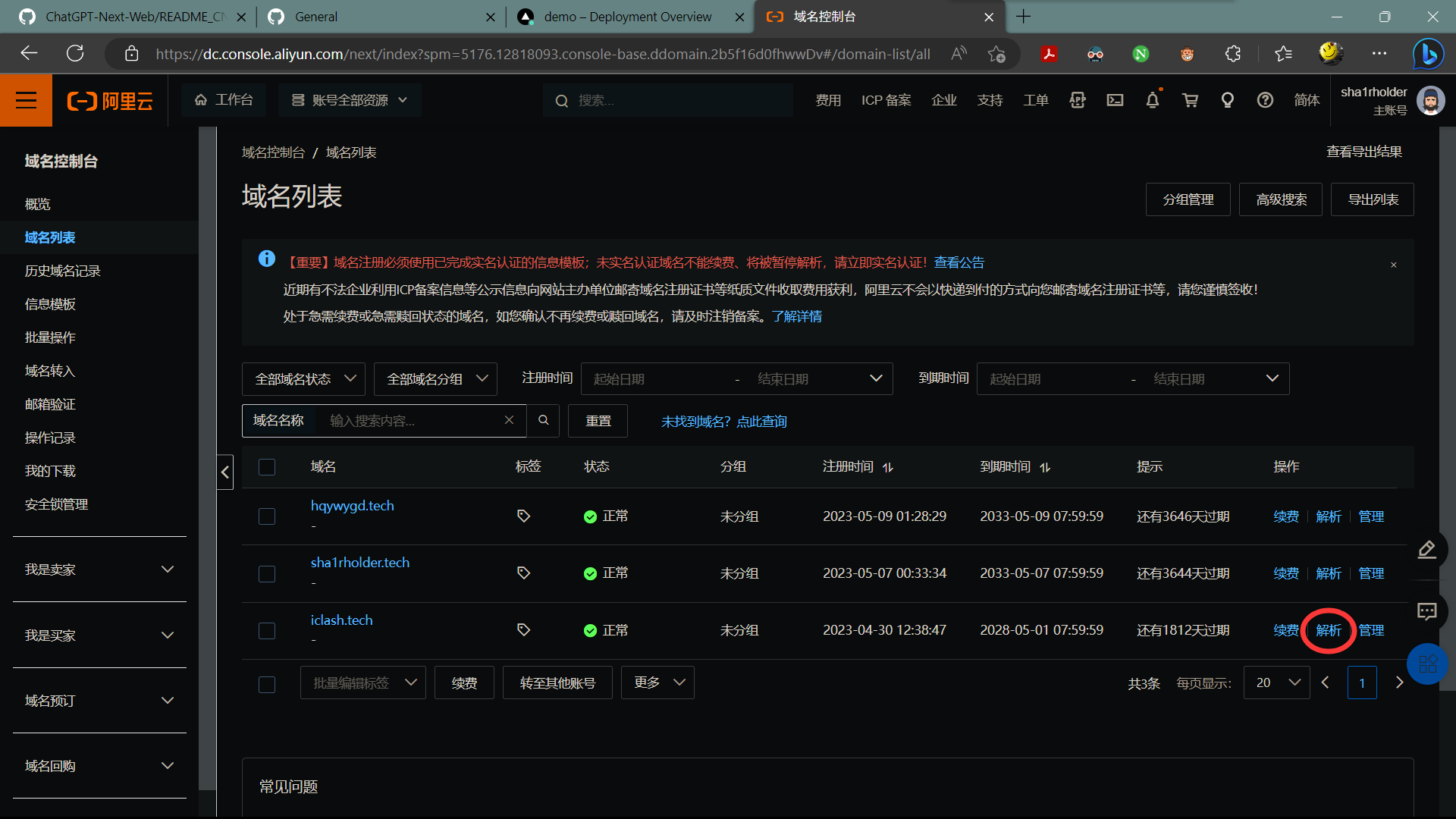This screenshot has width=1456, height=819.
Task: Switch to the demo – Deployment Overview tab
Action: point(628,17)
